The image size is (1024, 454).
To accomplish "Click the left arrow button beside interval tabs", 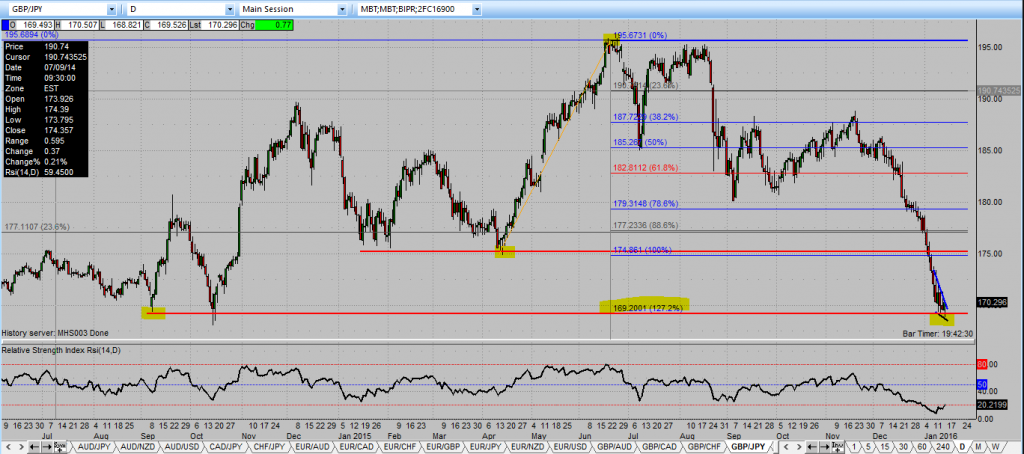I will click(811, 447).
